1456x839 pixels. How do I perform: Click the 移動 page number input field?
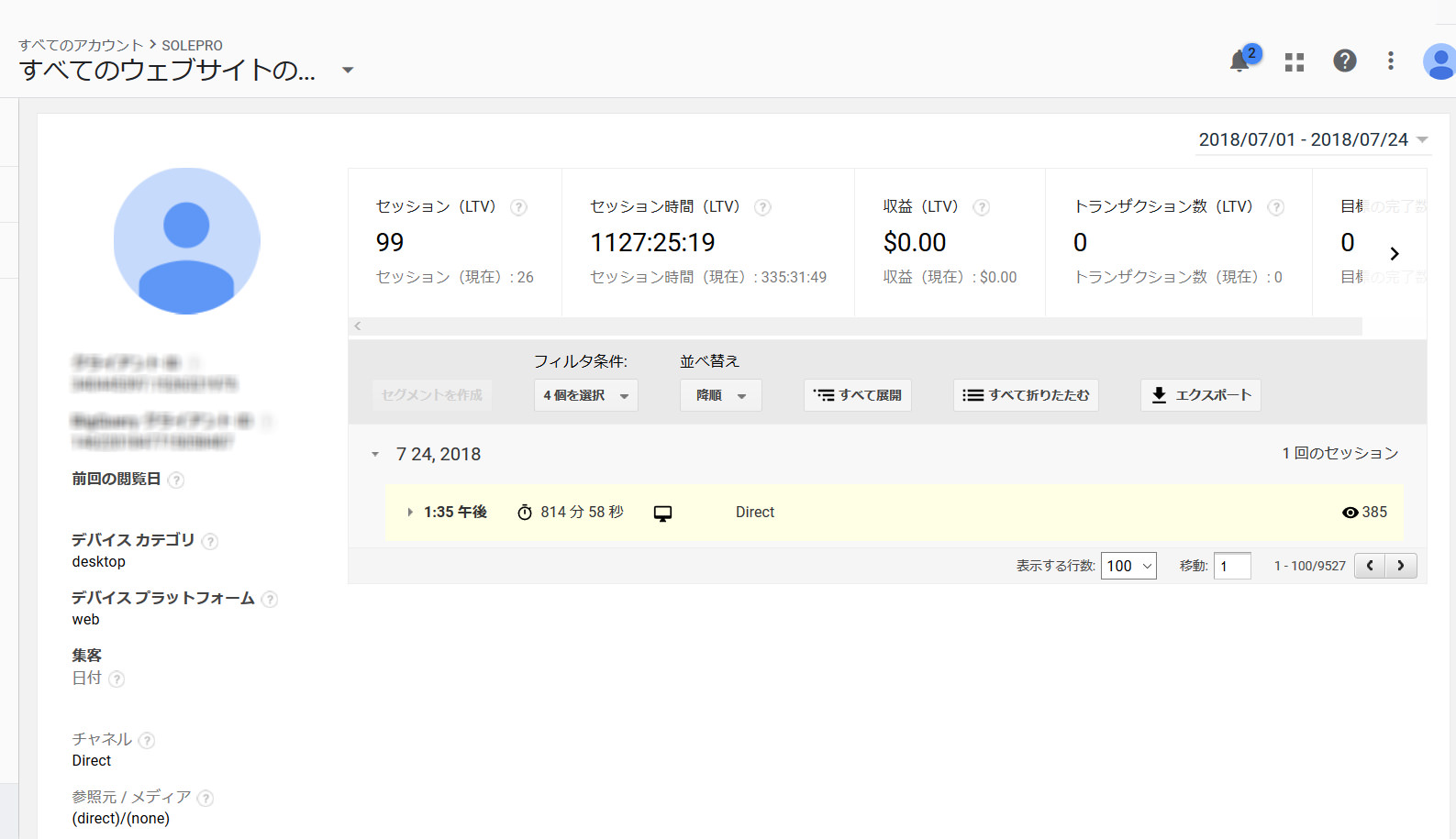(1232, 566)
